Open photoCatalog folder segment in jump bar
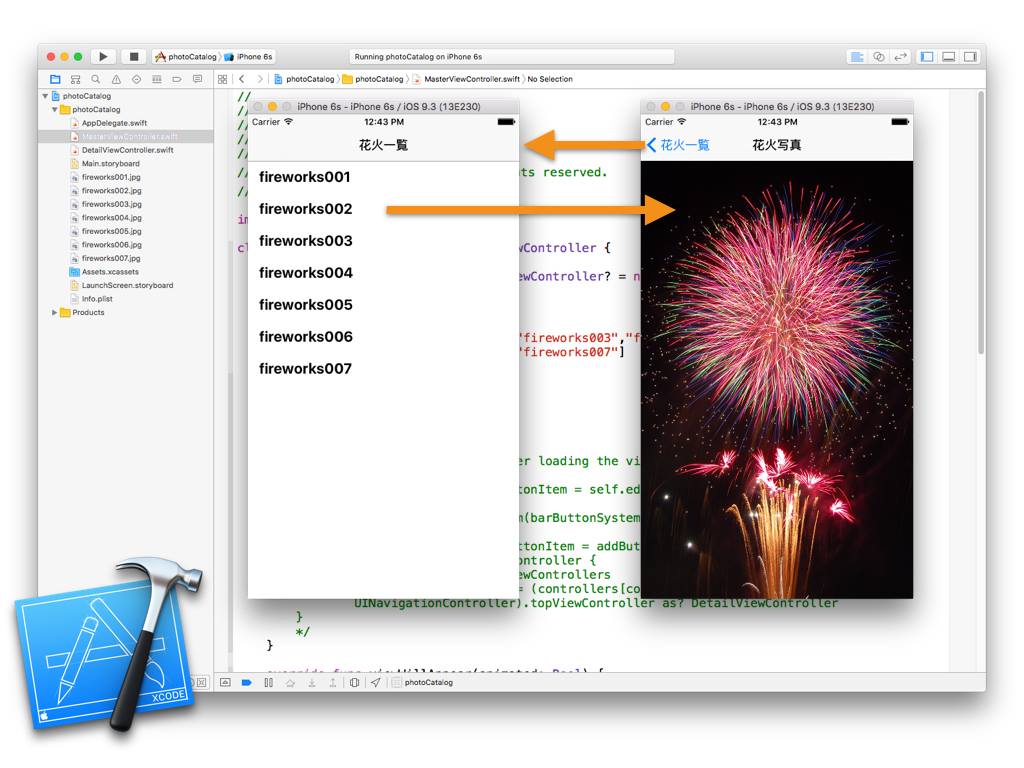The width and height of the screenshot is (1024, 768). (374, 79)
